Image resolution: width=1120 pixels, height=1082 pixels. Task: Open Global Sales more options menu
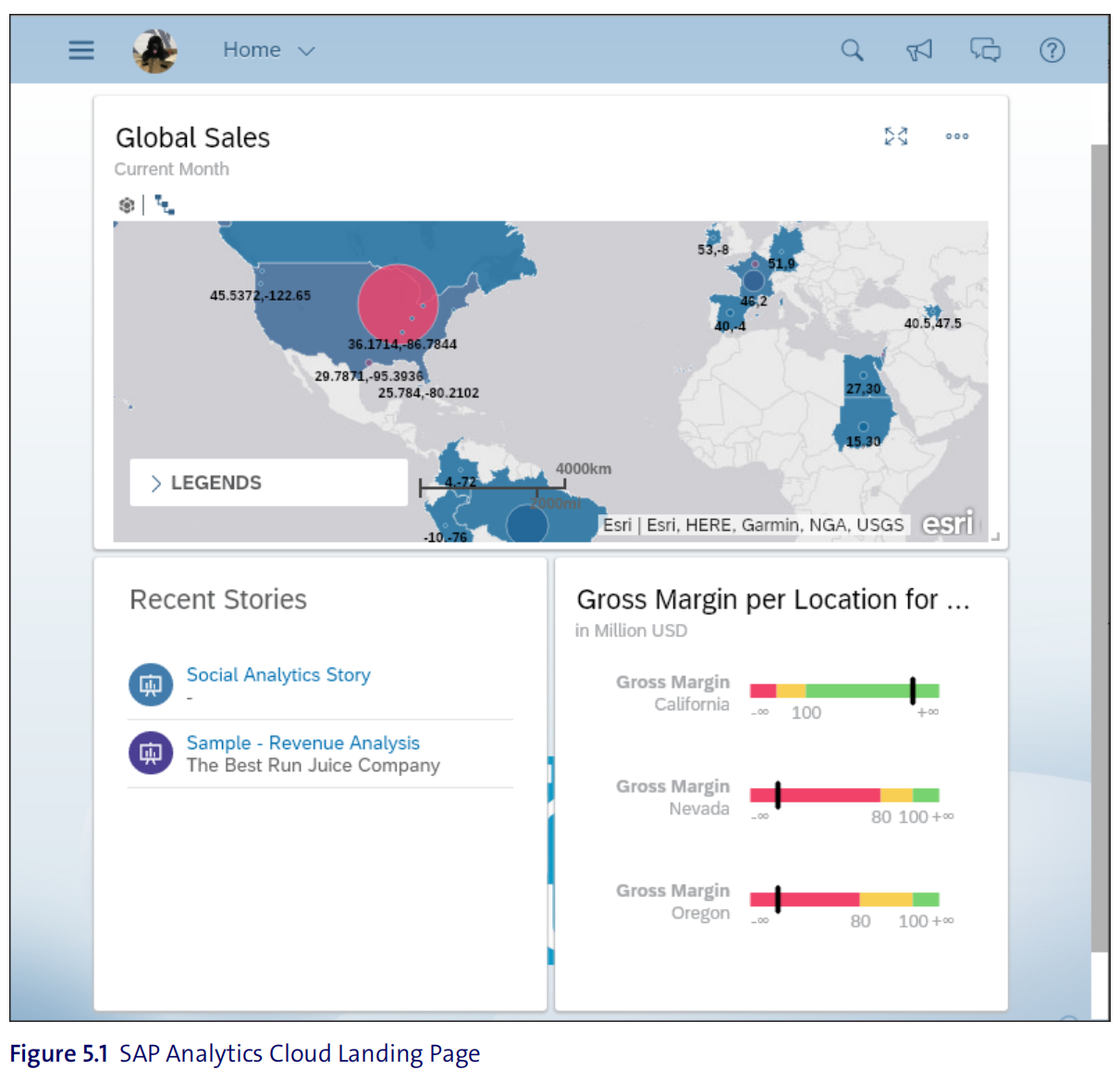(x=957, y=137)
